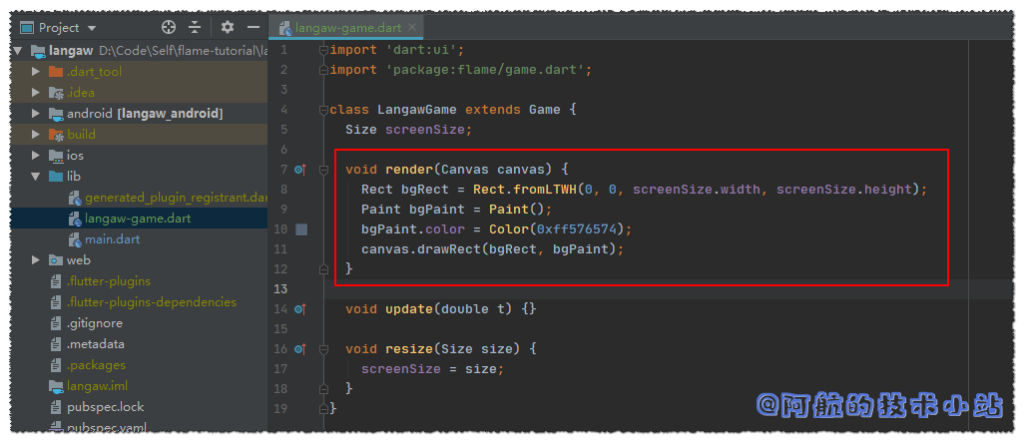Close the langaw-game.dart editor tab
This screenshot has width=1024, height=442.
click(412, 29)
